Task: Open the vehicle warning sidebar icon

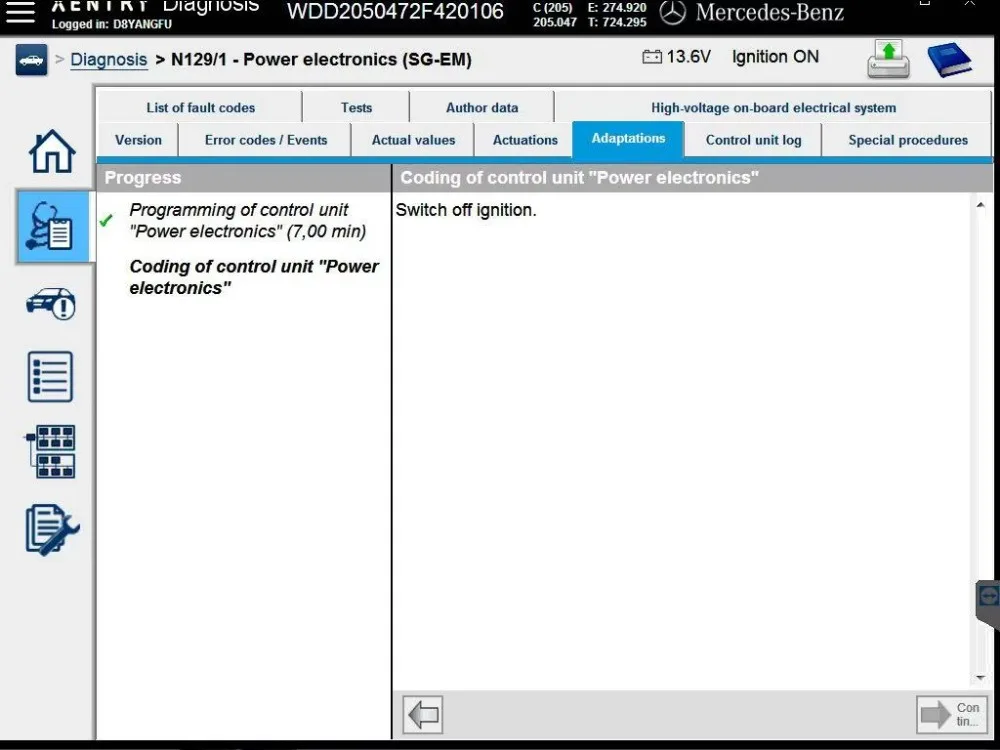Action: click(x=51, y=304)
